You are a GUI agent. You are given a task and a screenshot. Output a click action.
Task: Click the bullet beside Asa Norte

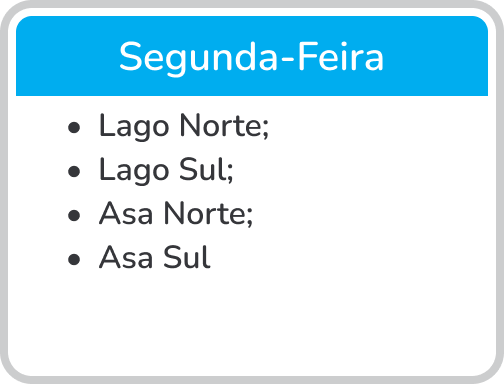click(x=74, y=215)
